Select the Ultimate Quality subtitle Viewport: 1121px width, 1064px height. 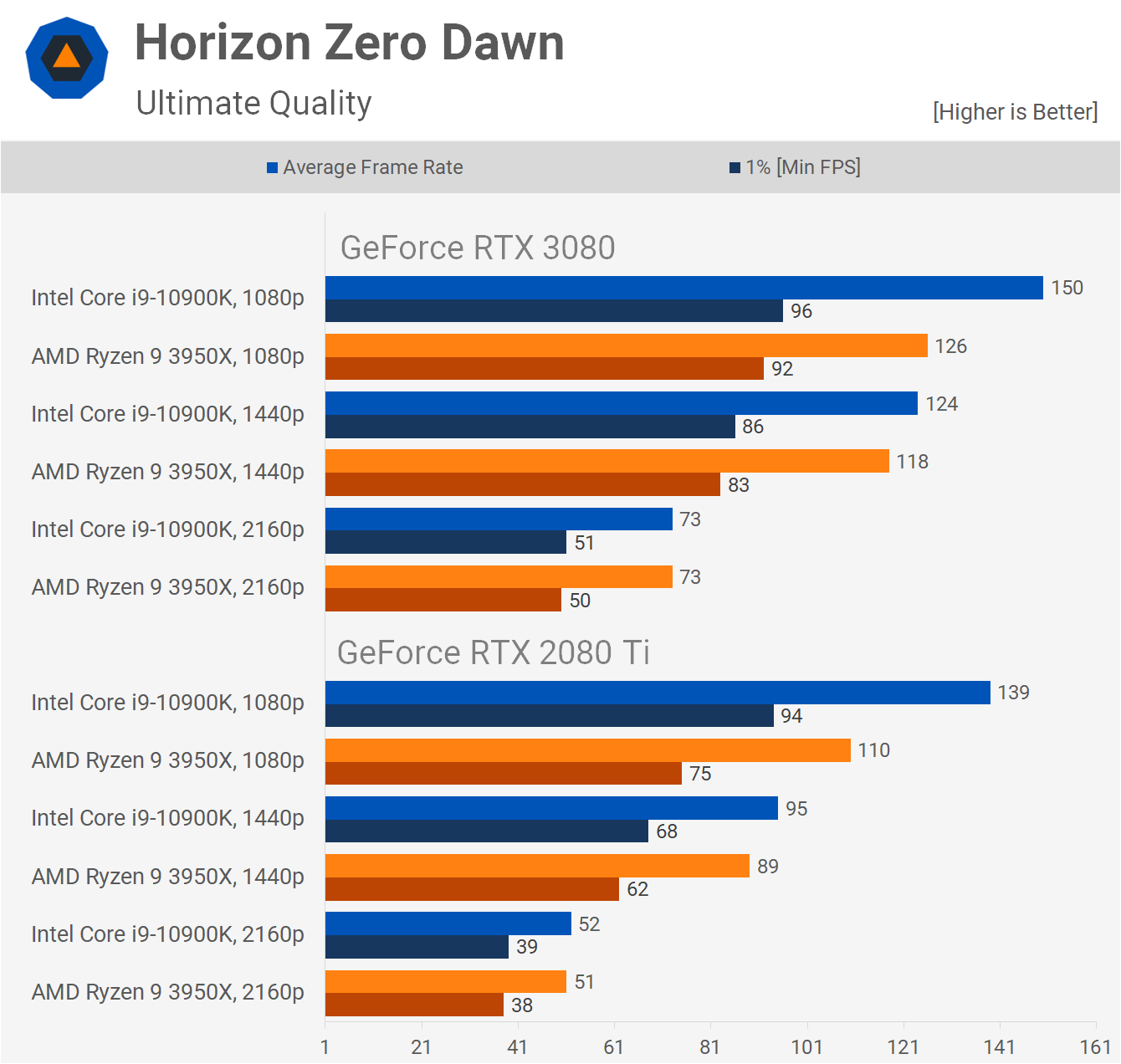tap(253, 104)
